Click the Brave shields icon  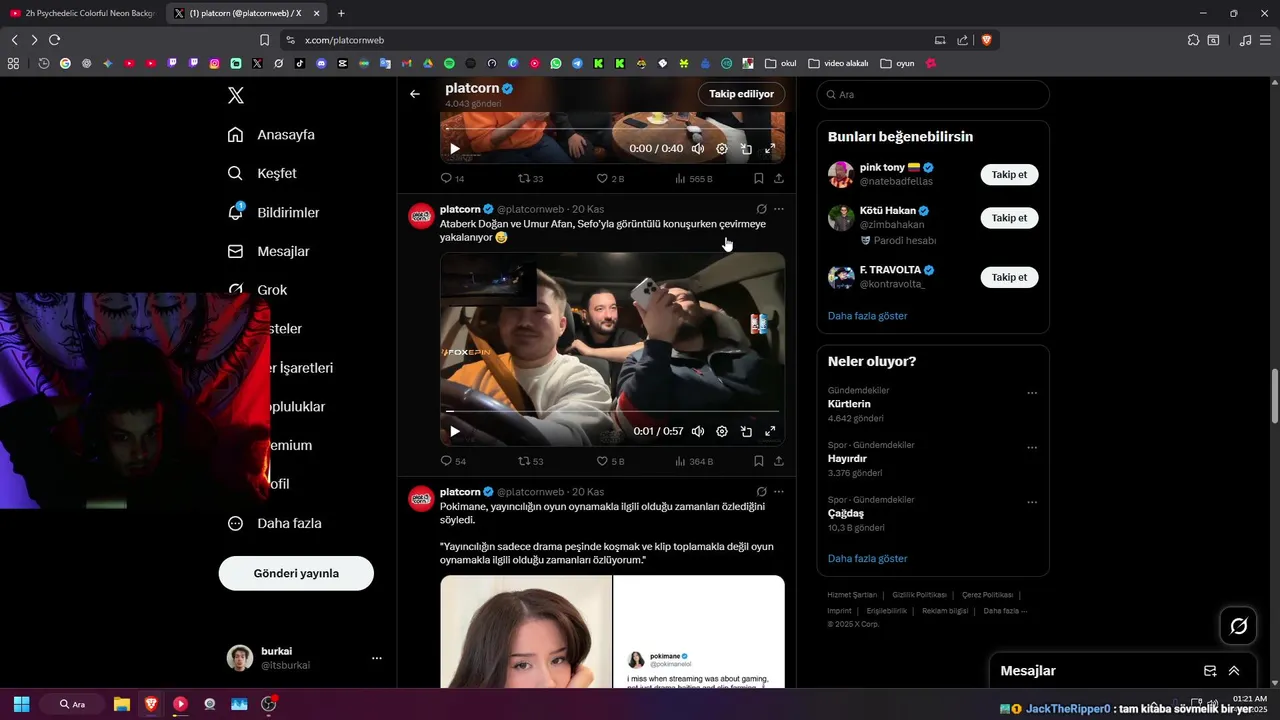coord(986,40)
